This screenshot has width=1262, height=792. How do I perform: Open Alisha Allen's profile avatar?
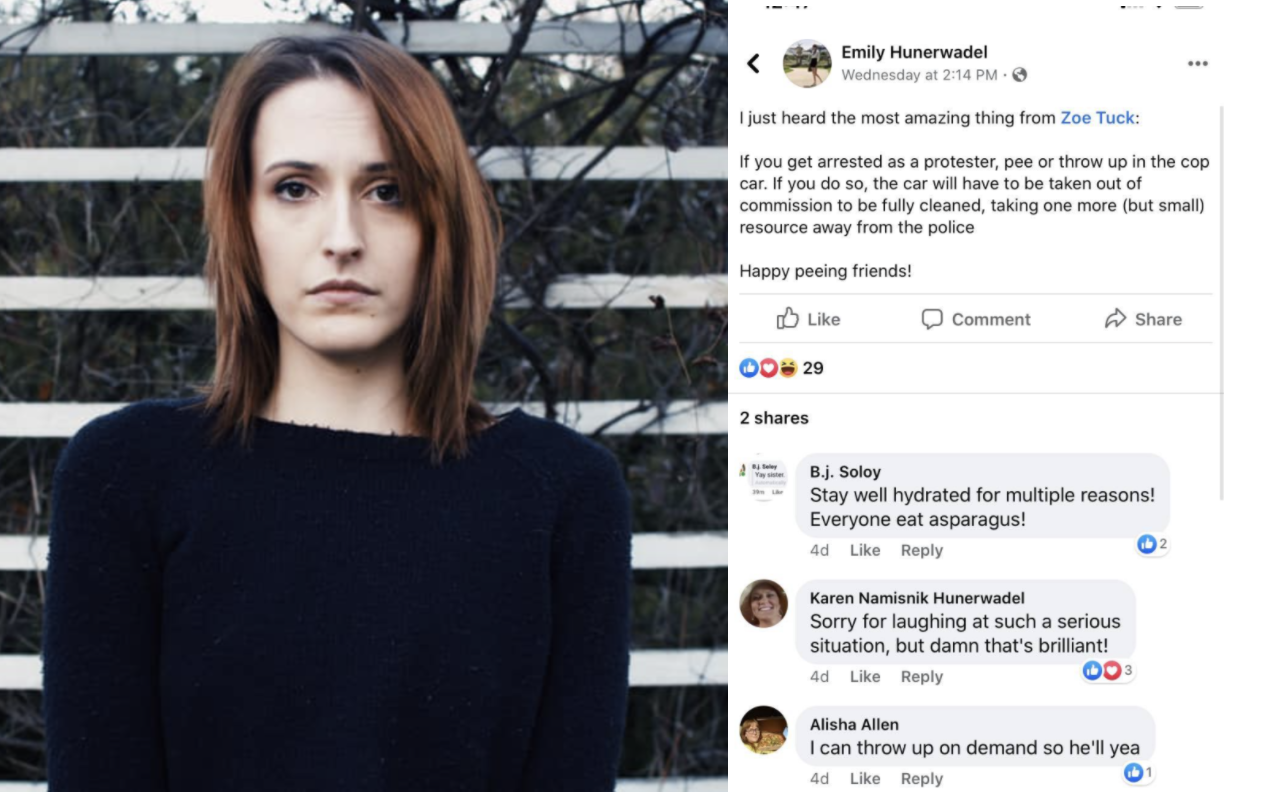[x=764, y=730]
